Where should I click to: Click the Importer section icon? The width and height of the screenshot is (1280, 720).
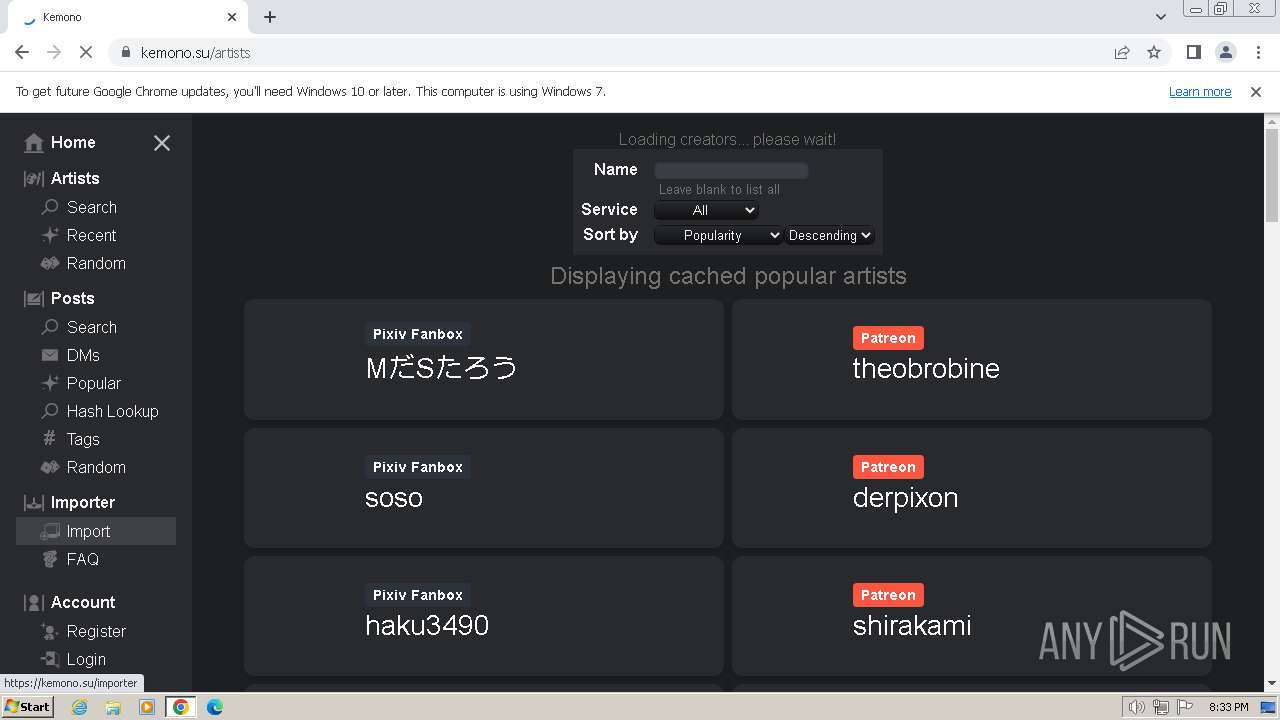pos(34,503)
